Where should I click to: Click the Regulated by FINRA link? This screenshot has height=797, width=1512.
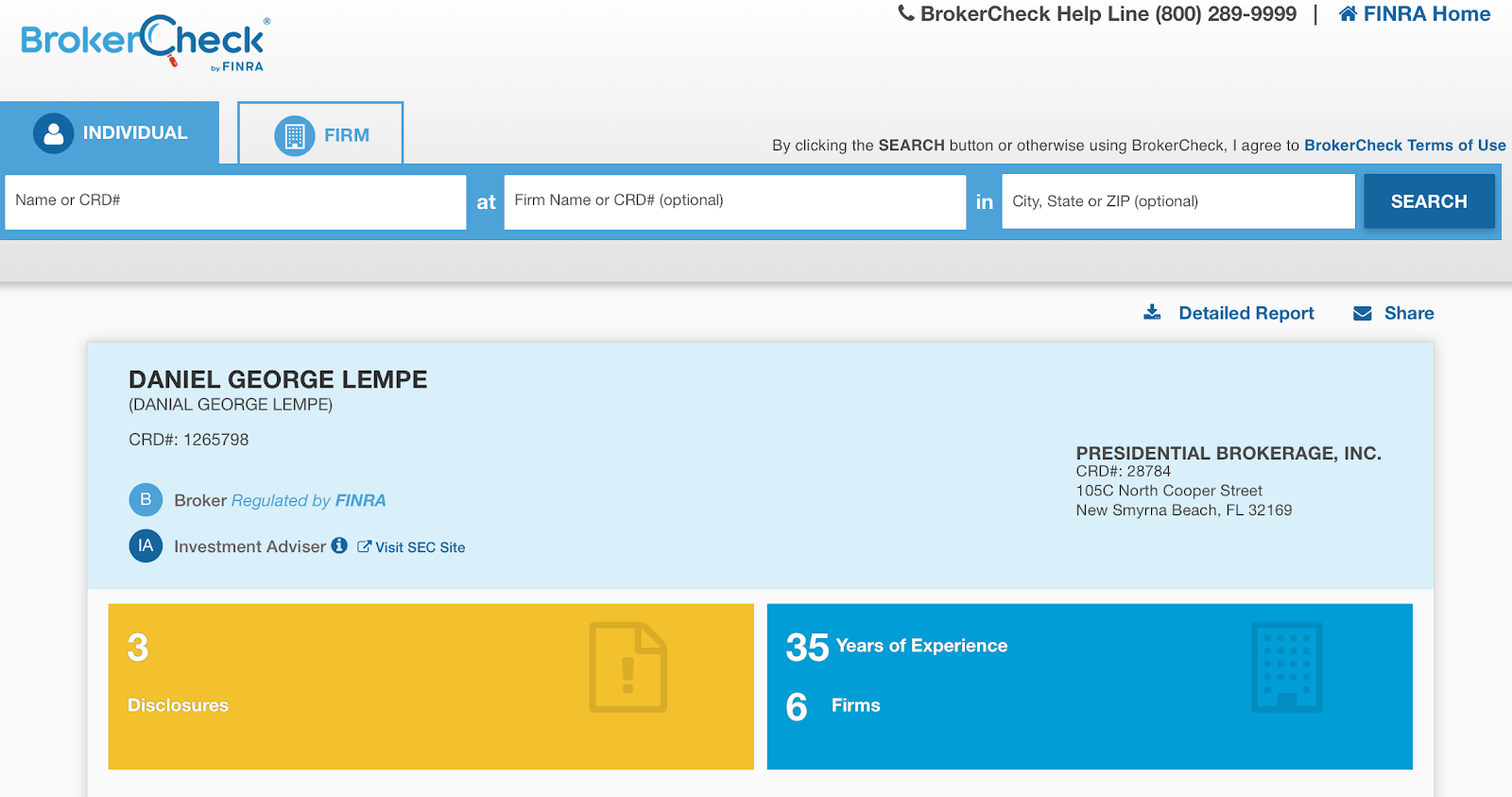point(308,500)
